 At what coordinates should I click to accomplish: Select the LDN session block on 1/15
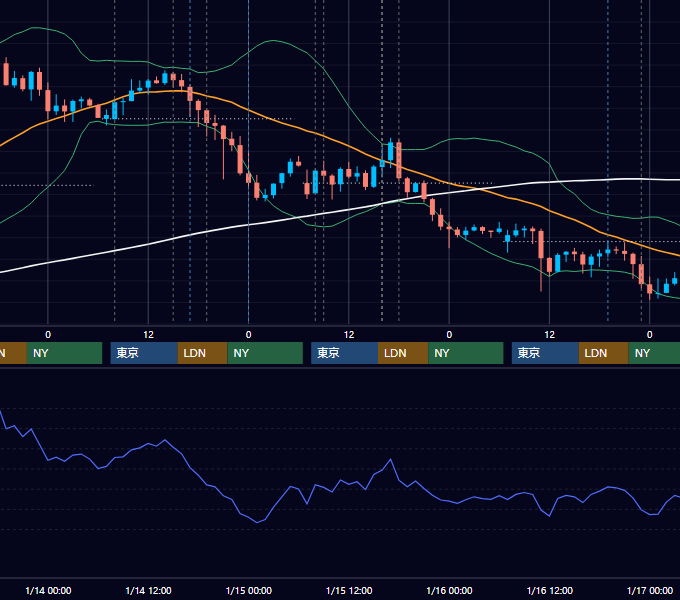coord(403,353)
